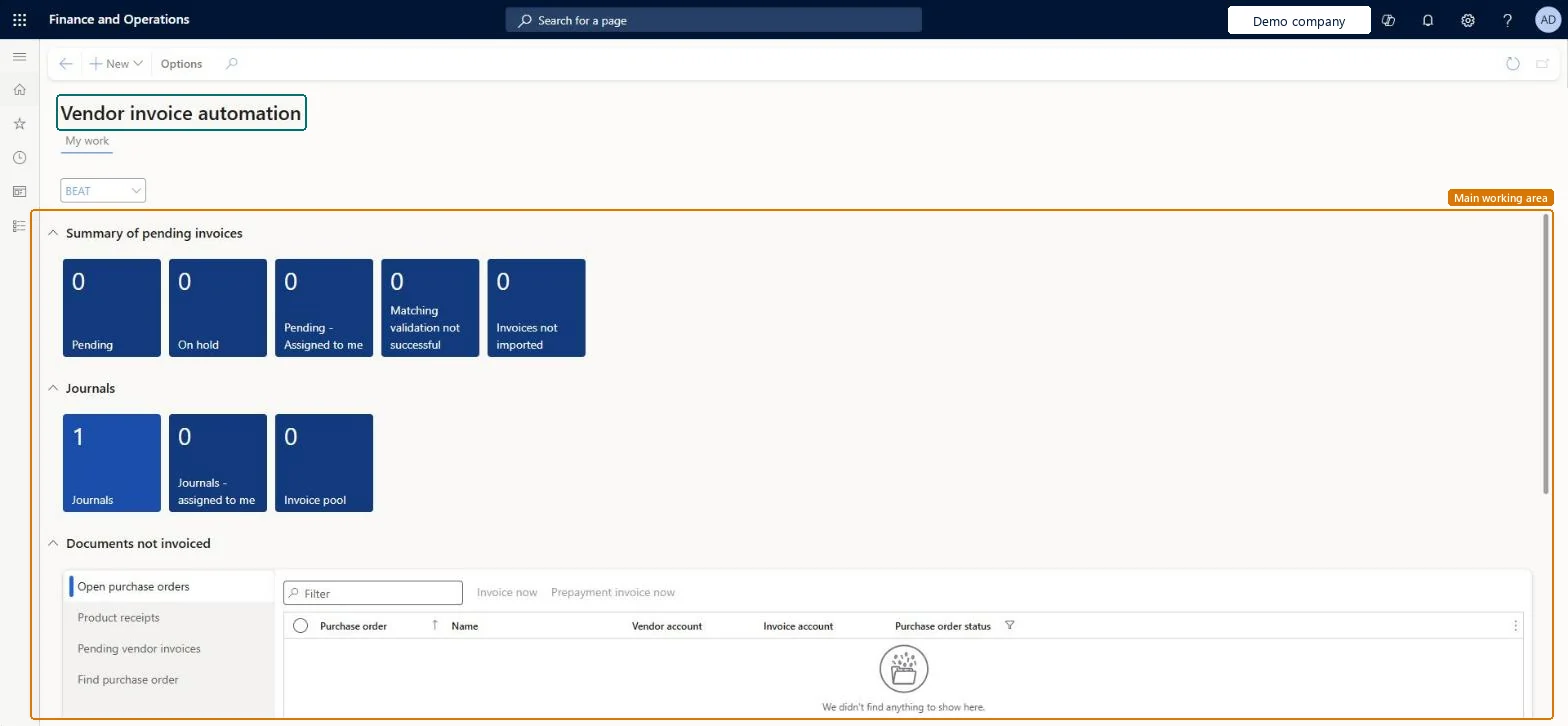
Task: Click the back arrow in action bar
Action: [66, 64]
